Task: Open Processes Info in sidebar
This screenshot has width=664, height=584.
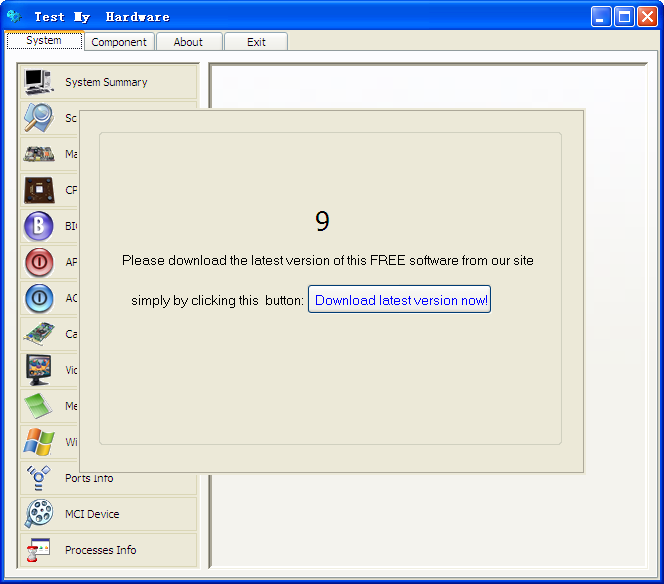Action: pos(100,550)
